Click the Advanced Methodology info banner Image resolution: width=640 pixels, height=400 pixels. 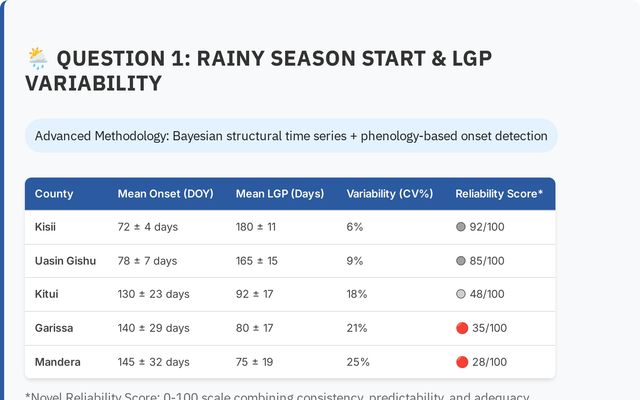coord(291,136)
